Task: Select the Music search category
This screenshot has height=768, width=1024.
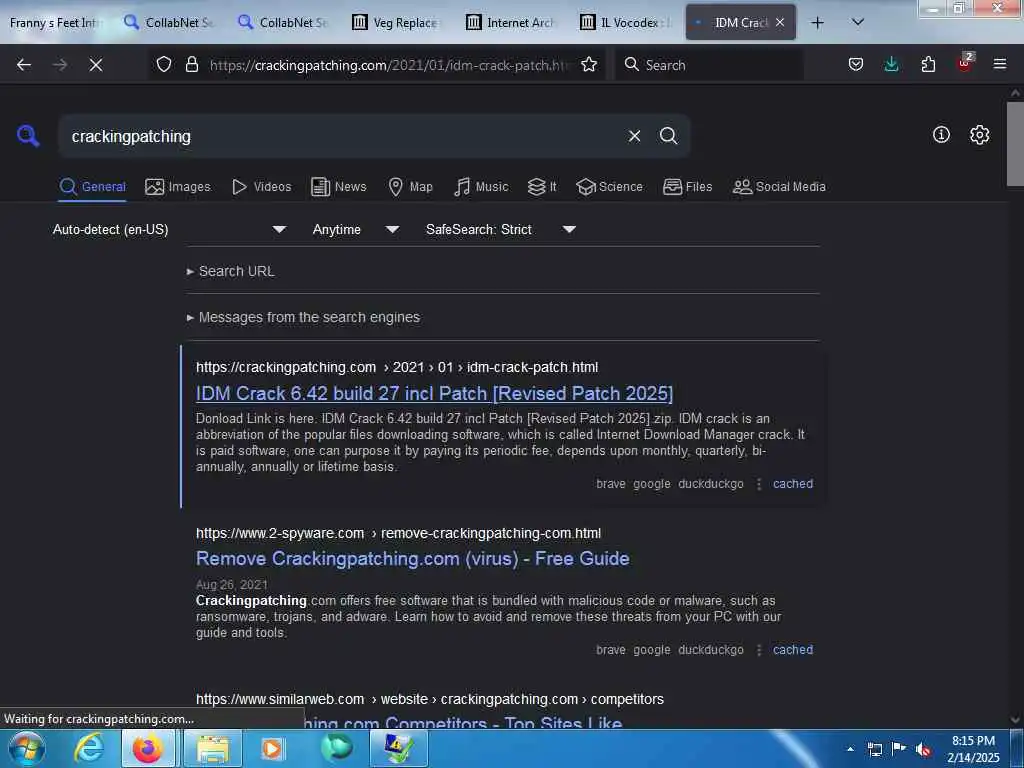Action: (x=481, y=187)
